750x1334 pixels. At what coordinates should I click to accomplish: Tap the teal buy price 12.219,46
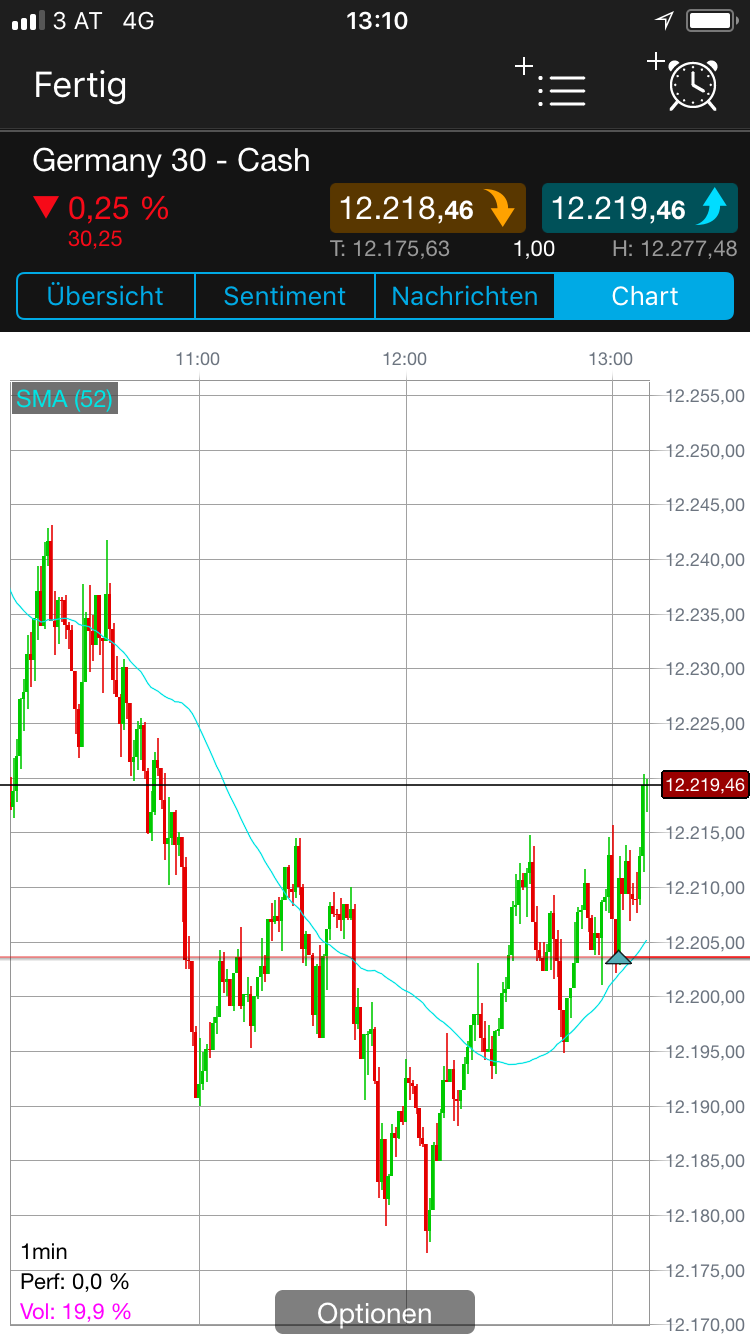[640, 208]
